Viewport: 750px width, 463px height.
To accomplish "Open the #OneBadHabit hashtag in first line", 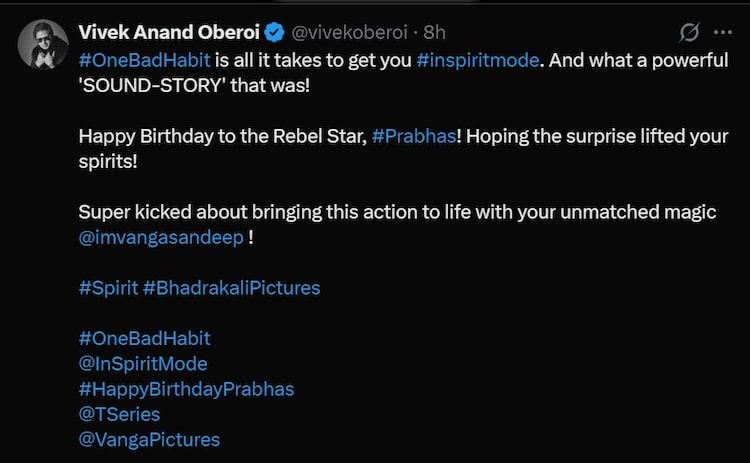I will point(144,59).
